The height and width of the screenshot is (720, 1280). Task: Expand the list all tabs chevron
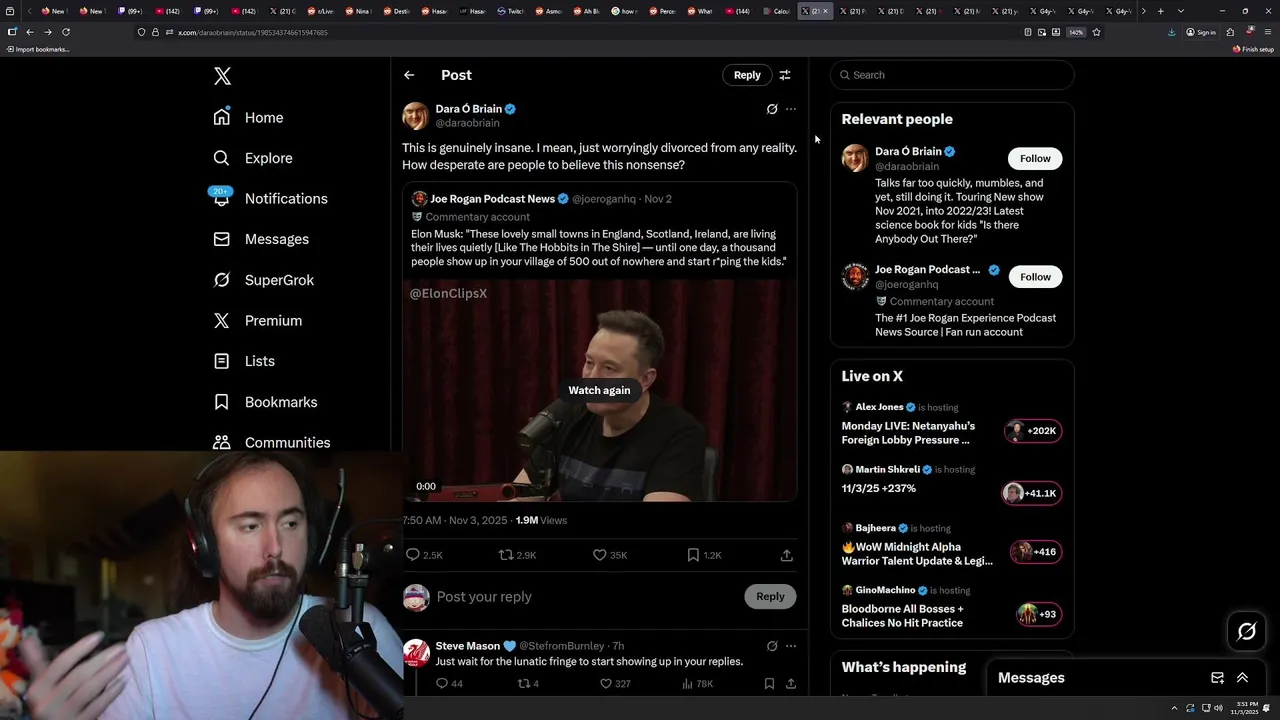1180,11
